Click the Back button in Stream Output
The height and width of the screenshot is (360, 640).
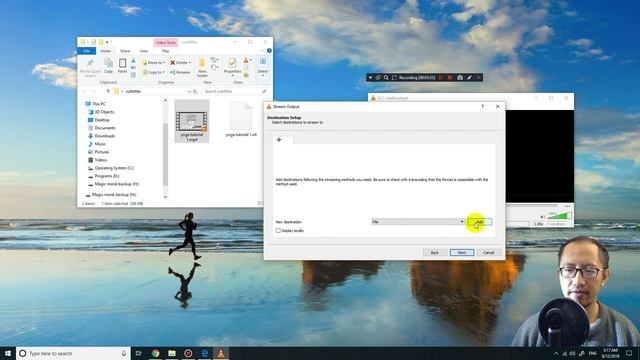[x=435, y=253]
